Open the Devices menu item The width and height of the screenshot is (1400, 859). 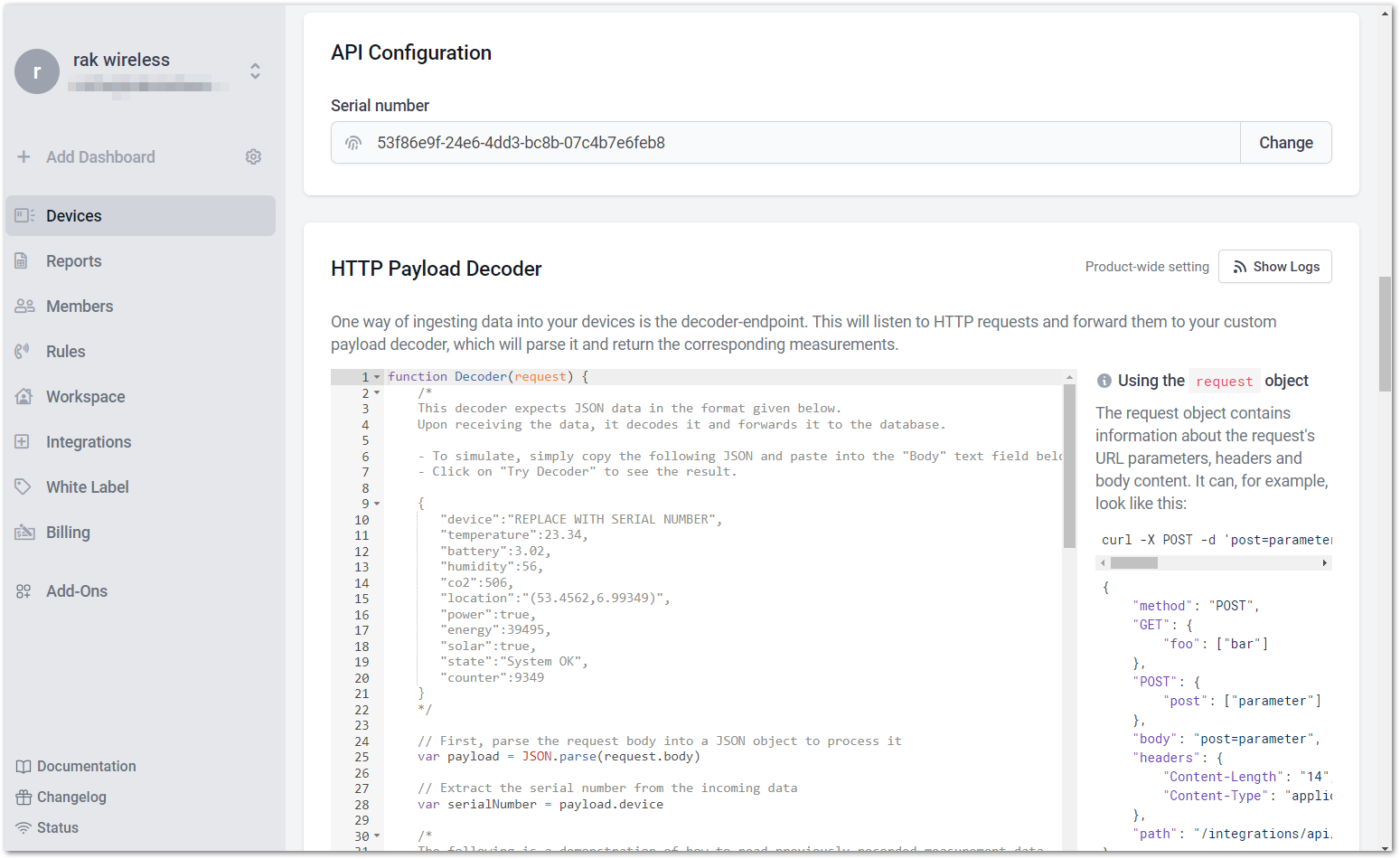(x=140, y=215)
